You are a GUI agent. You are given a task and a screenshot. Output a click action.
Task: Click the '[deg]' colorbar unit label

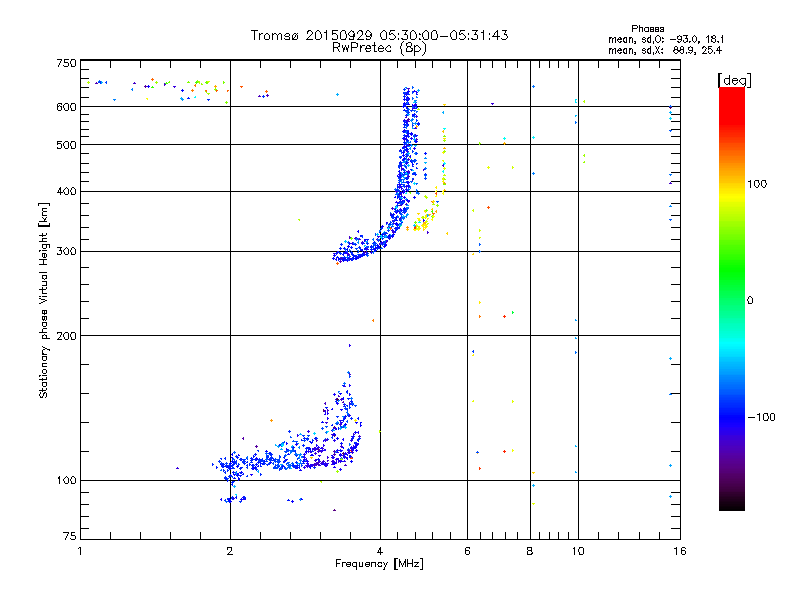click(734, 80)
